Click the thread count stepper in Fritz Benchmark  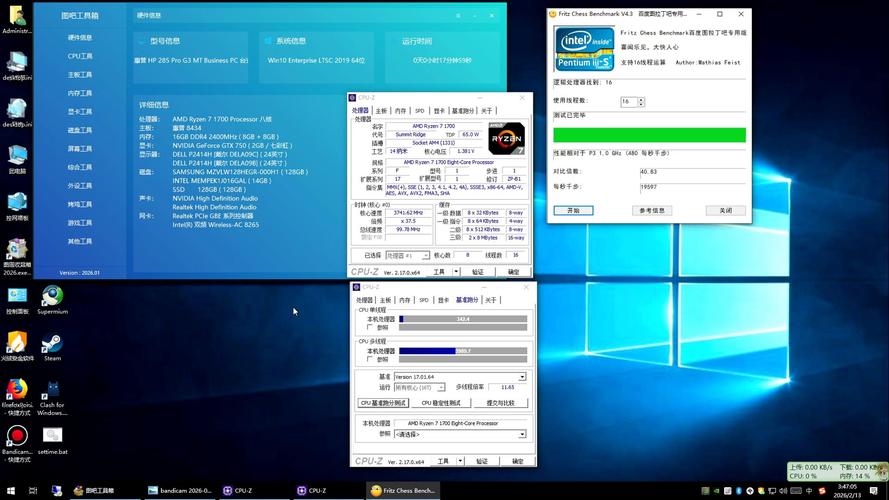point(641,102)
